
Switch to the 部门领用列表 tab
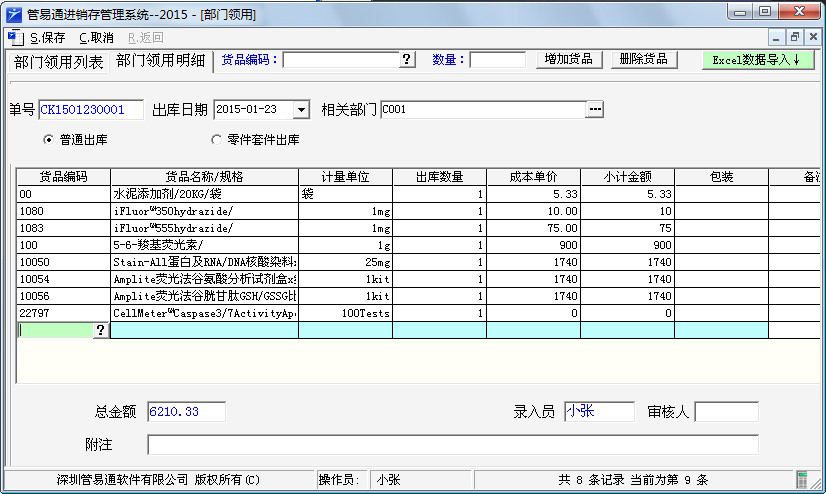pos(58,62)
